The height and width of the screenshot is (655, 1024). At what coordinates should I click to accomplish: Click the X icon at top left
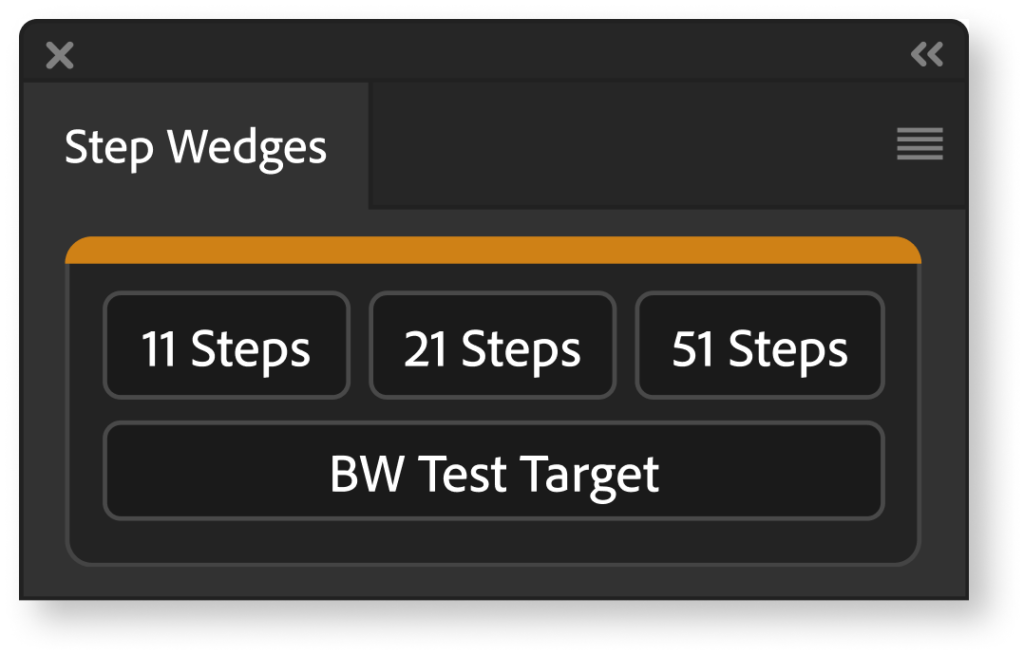(x=59, y=56)
